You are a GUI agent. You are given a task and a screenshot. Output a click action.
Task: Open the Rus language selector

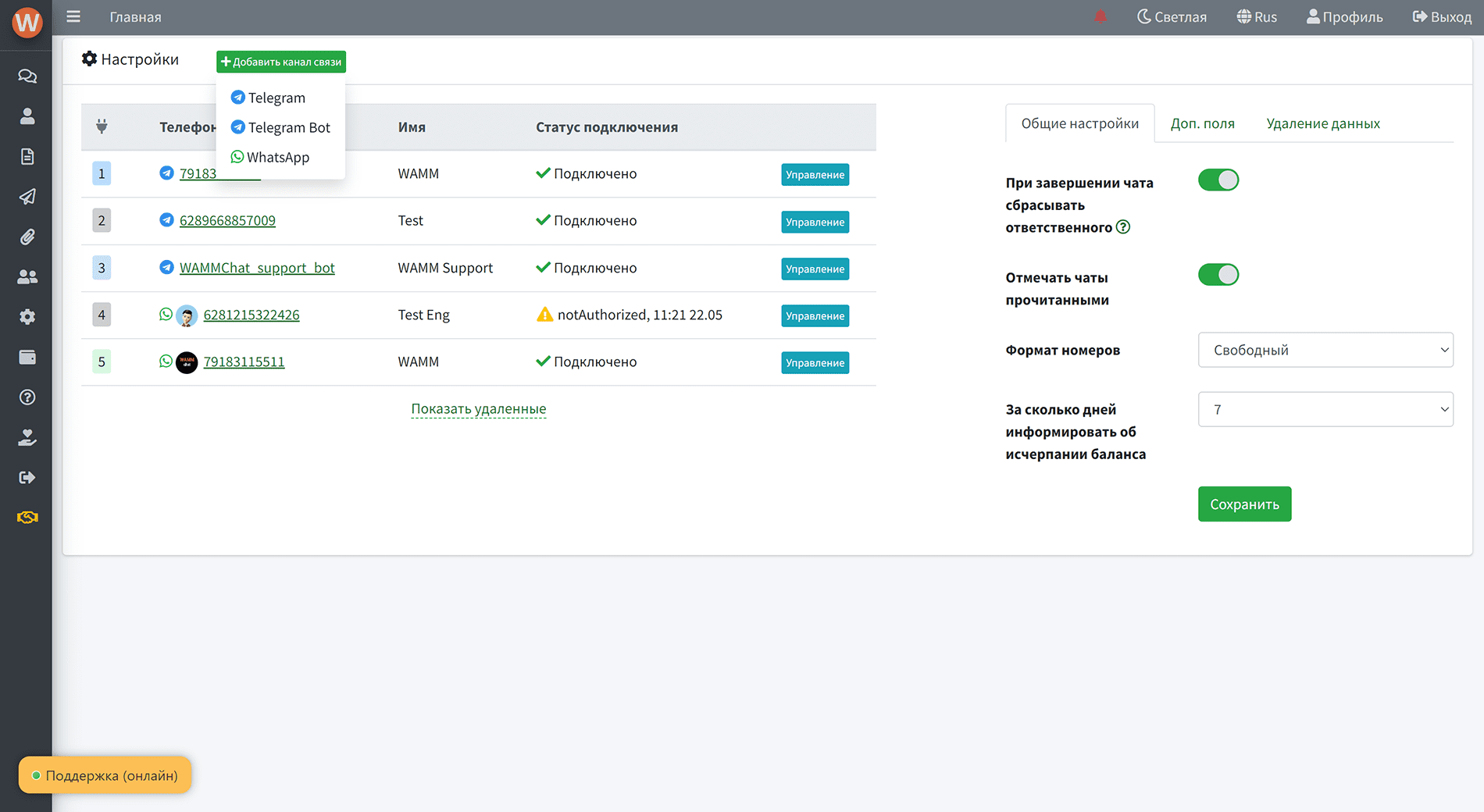pyautogui.click(x=1257, y=16)
